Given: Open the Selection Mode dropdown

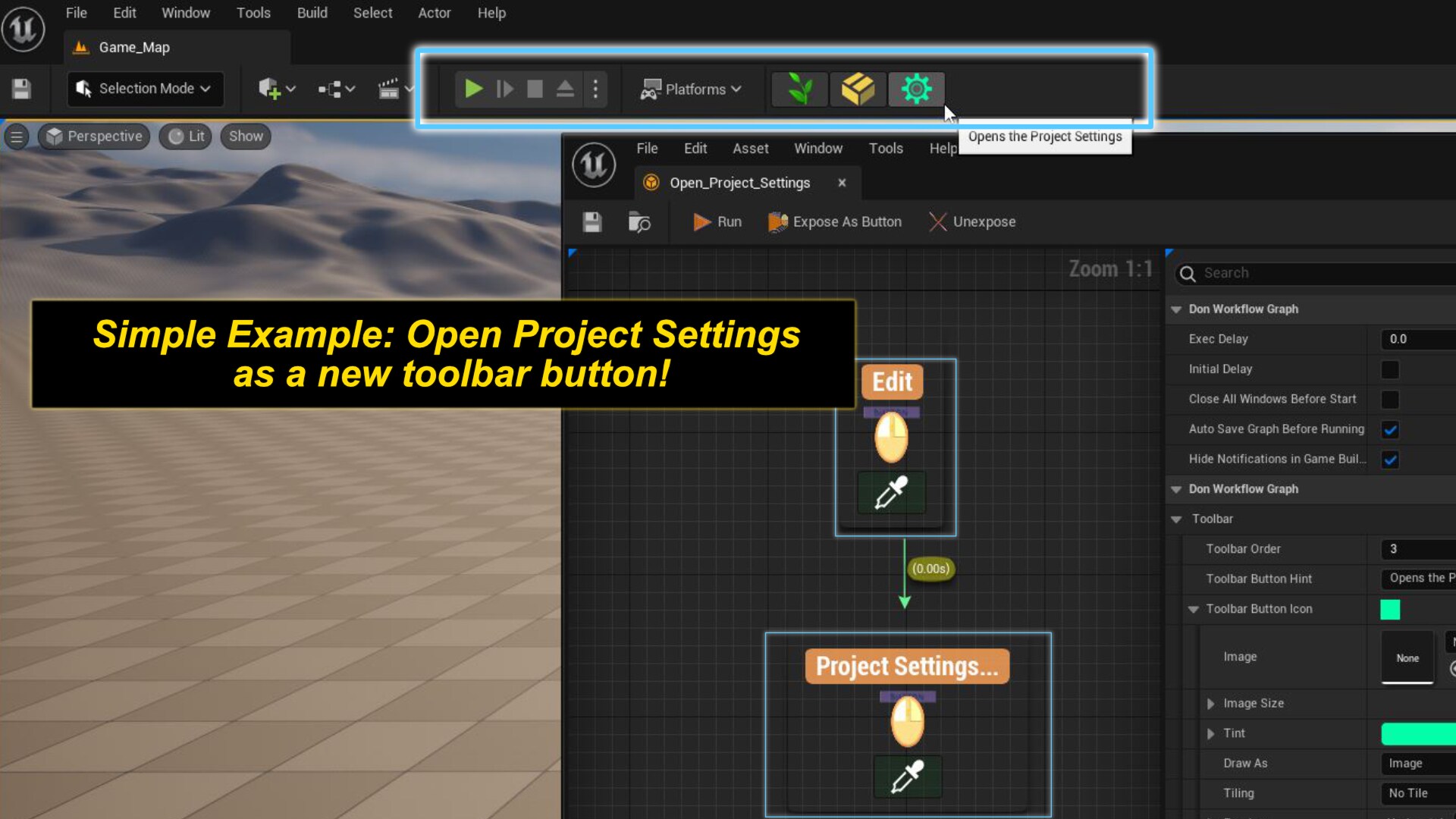Looking at the screenshot, I should (145, 89).
